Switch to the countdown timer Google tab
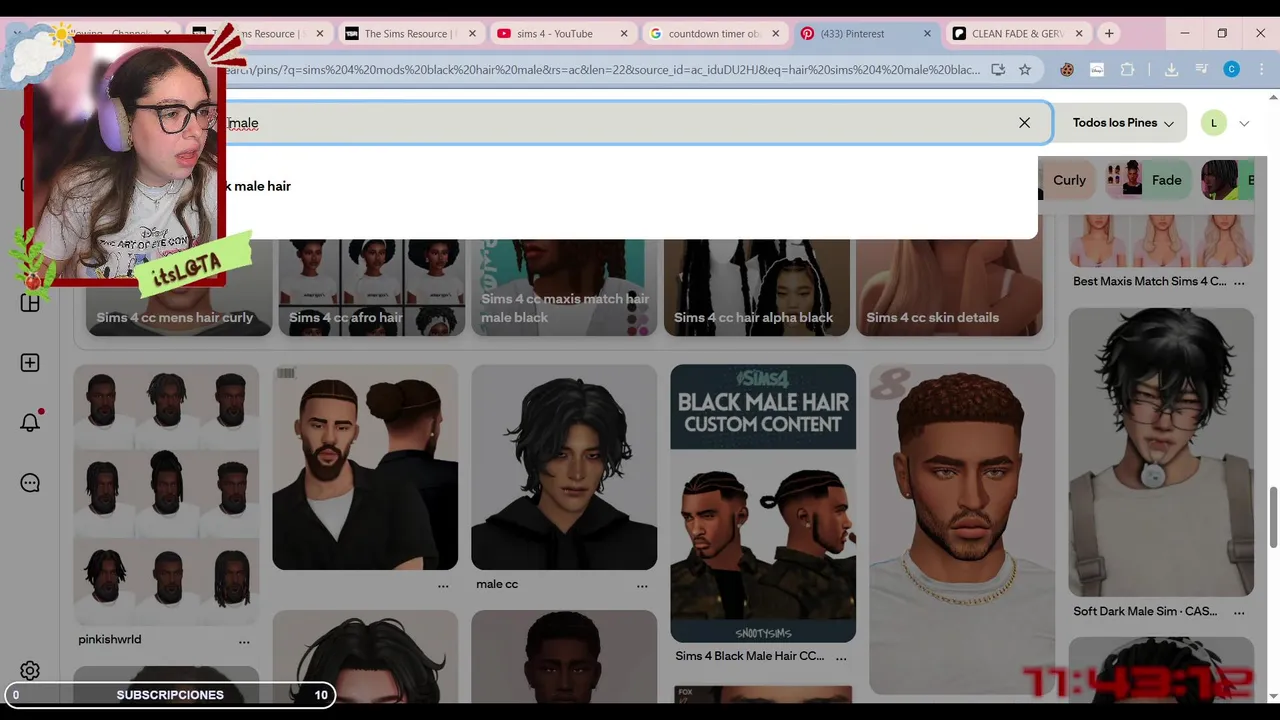This screenshot has width=1280, height=720. (714, 33)
